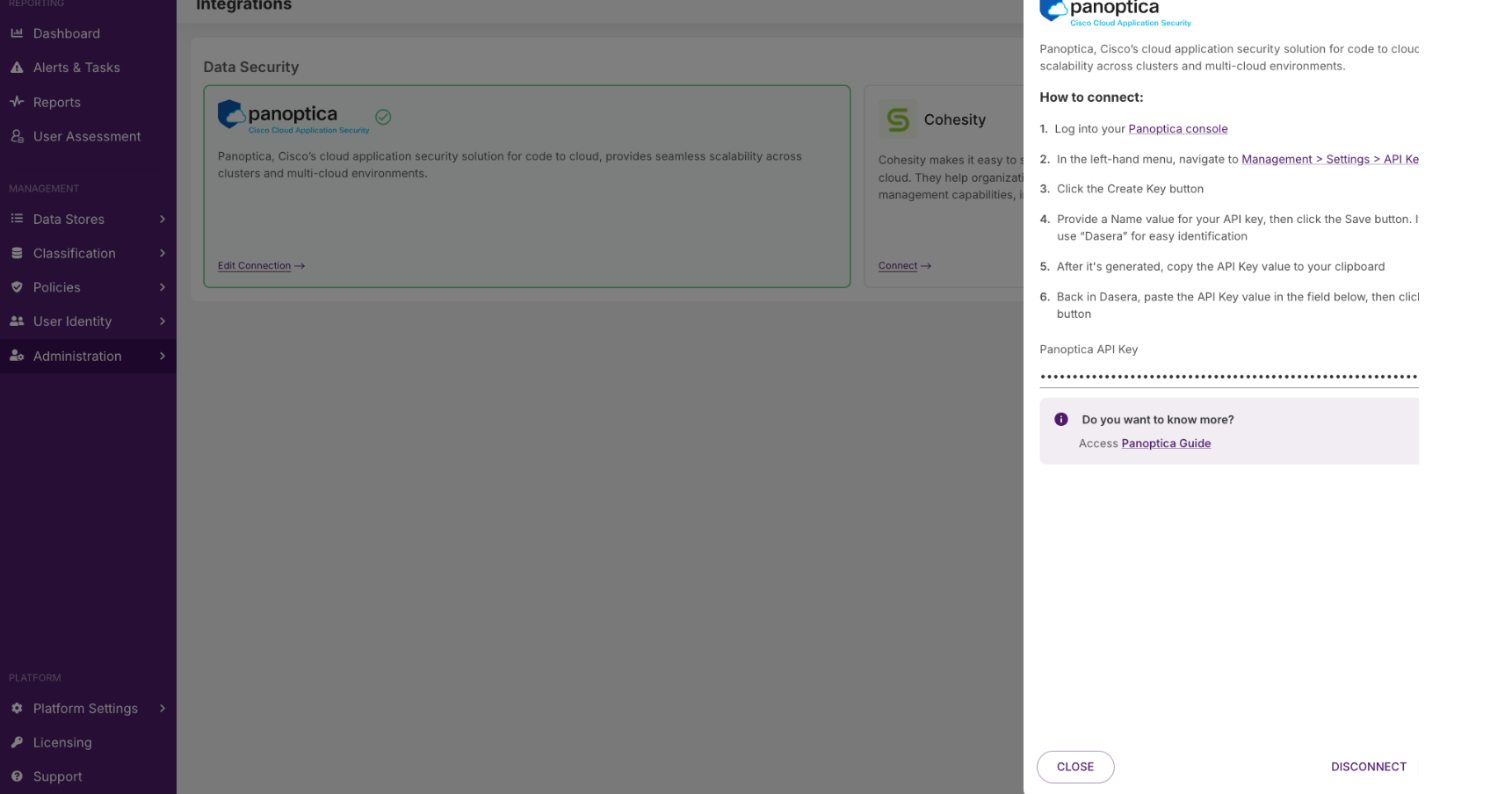1512x794 pixels.
Task: Click the Panoptica logo in side panel
Action: pyautogui.click(x=1115, y=13)
